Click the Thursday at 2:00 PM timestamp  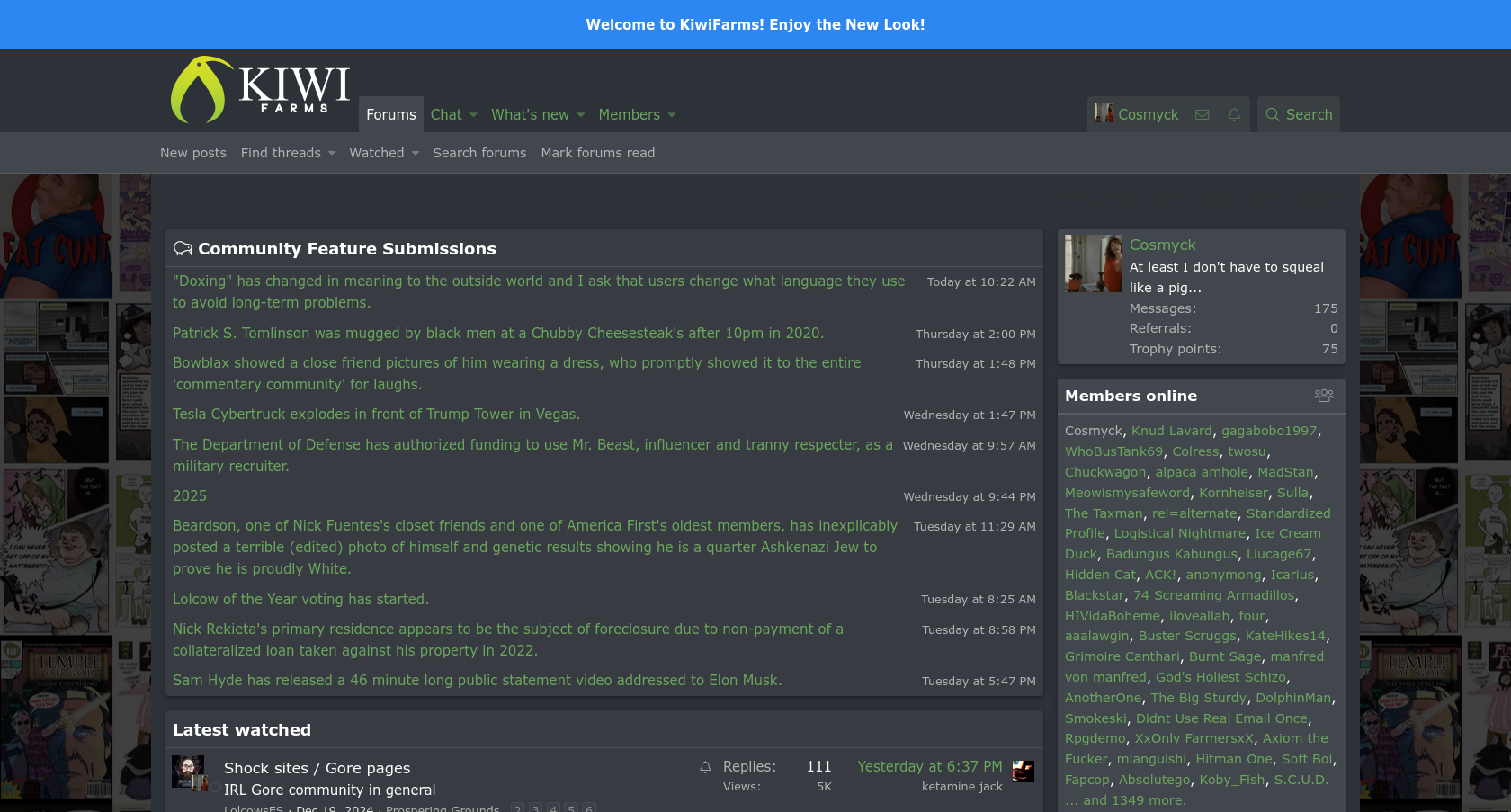point(976,335)
